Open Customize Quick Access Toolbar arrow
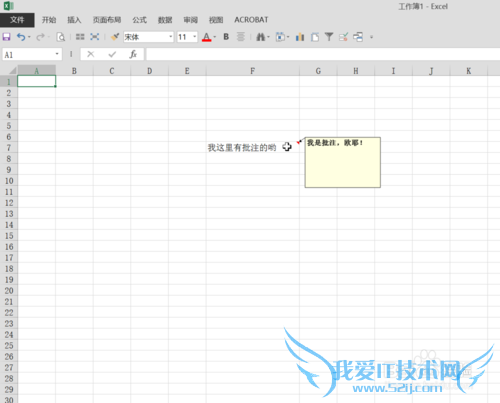This screenshot has width=500, height=403. coord(371,37)
